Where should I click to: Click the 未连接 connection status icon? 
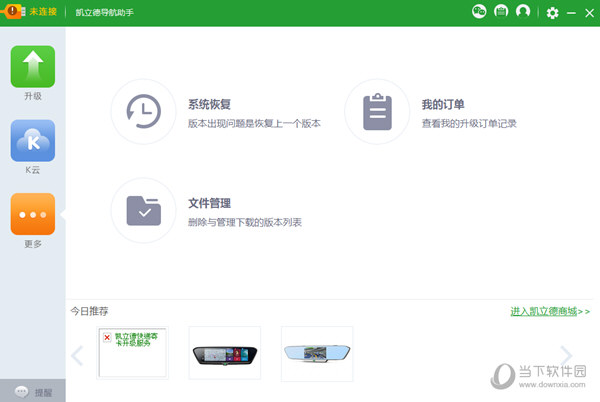(13, 11)
